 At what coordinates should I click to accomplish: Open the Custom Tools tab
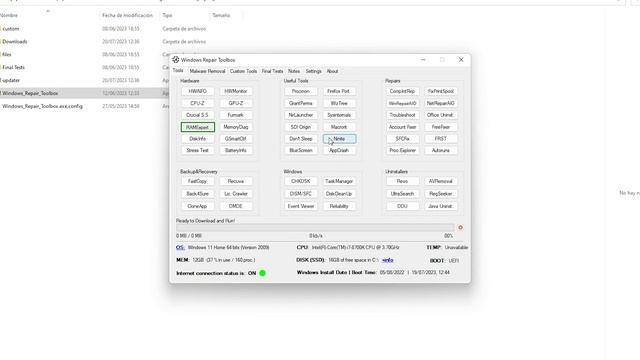(243, 71)
